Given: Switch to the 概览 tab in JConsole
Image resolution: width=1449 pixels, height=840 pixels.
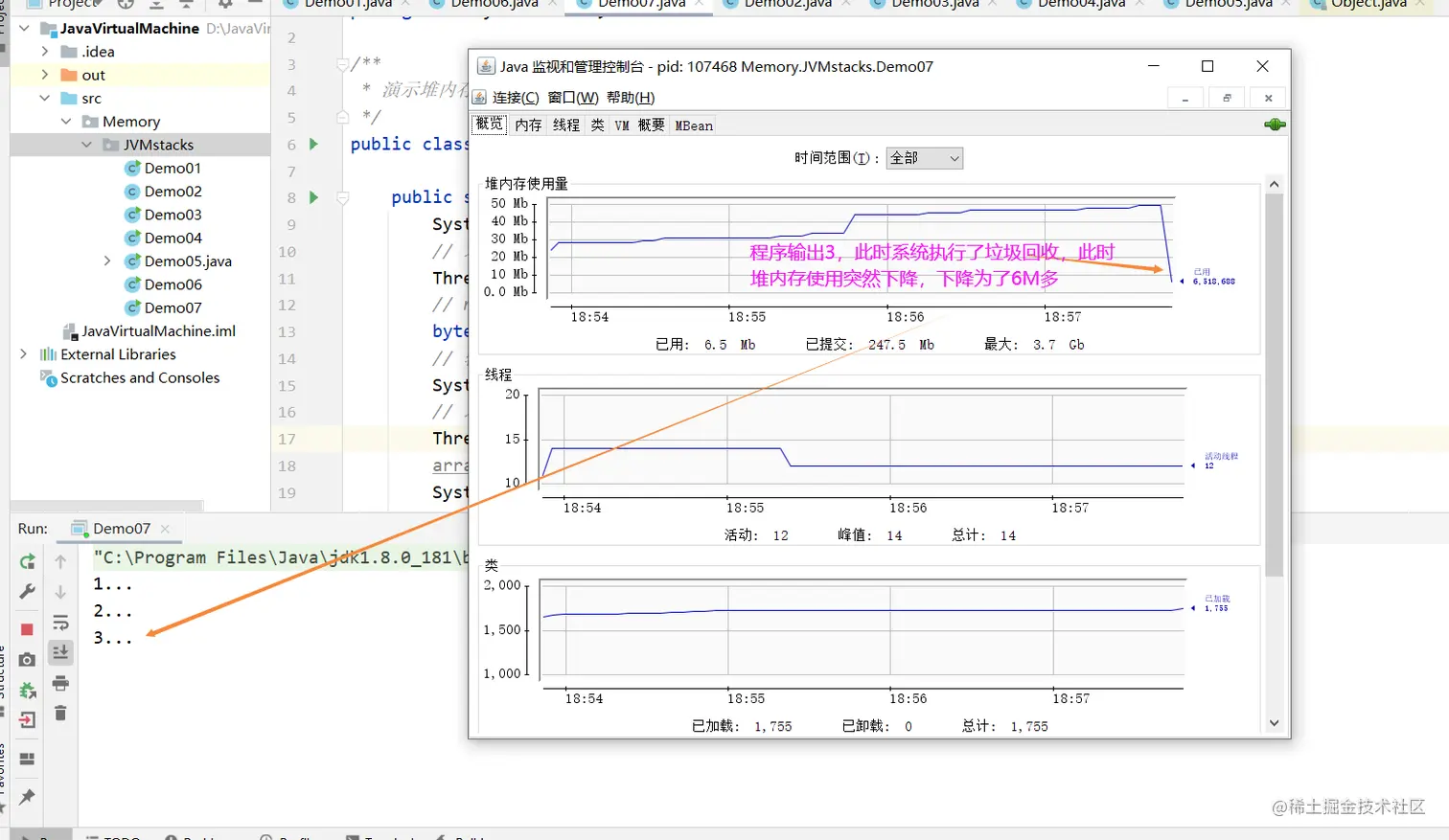Looking at the screenshot, I should (x=490, y=125).
